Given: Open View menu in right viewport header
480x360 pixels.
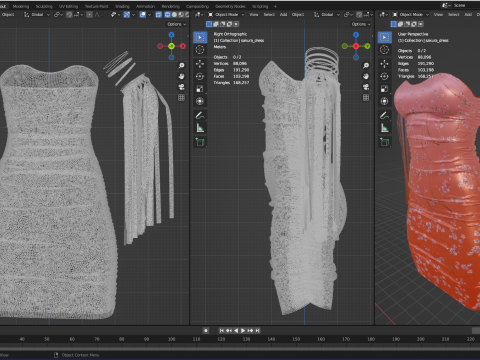Looking at the screenshot, I should (438, 15).
